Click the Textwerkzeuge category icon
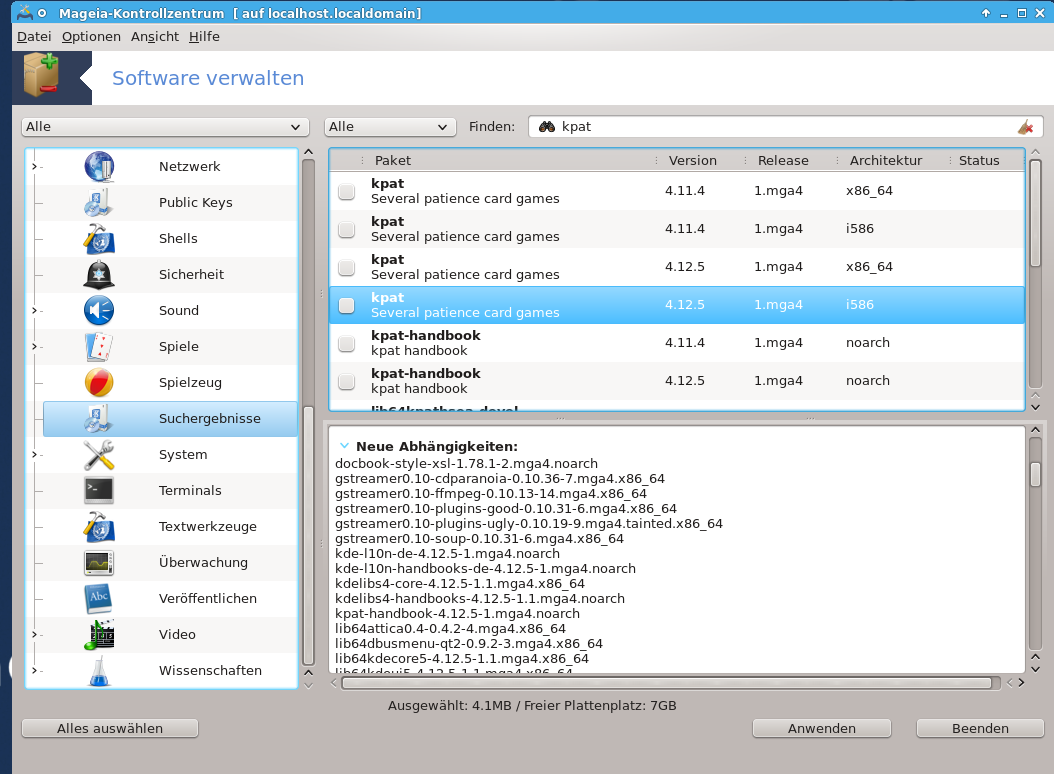 tap(99, 527)
